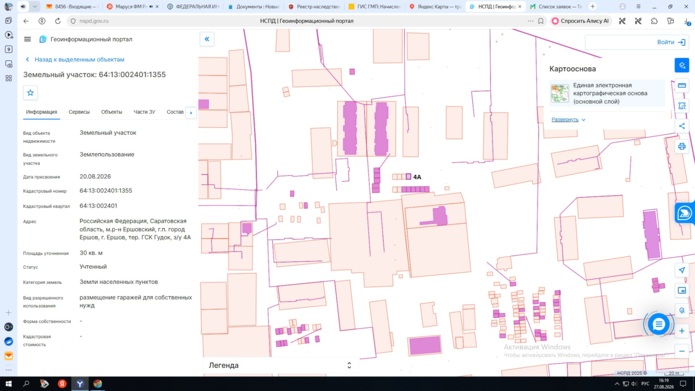The image size is (695, 391).
Task: Open the assistant chat side tab
Action: tap(684, 213)
